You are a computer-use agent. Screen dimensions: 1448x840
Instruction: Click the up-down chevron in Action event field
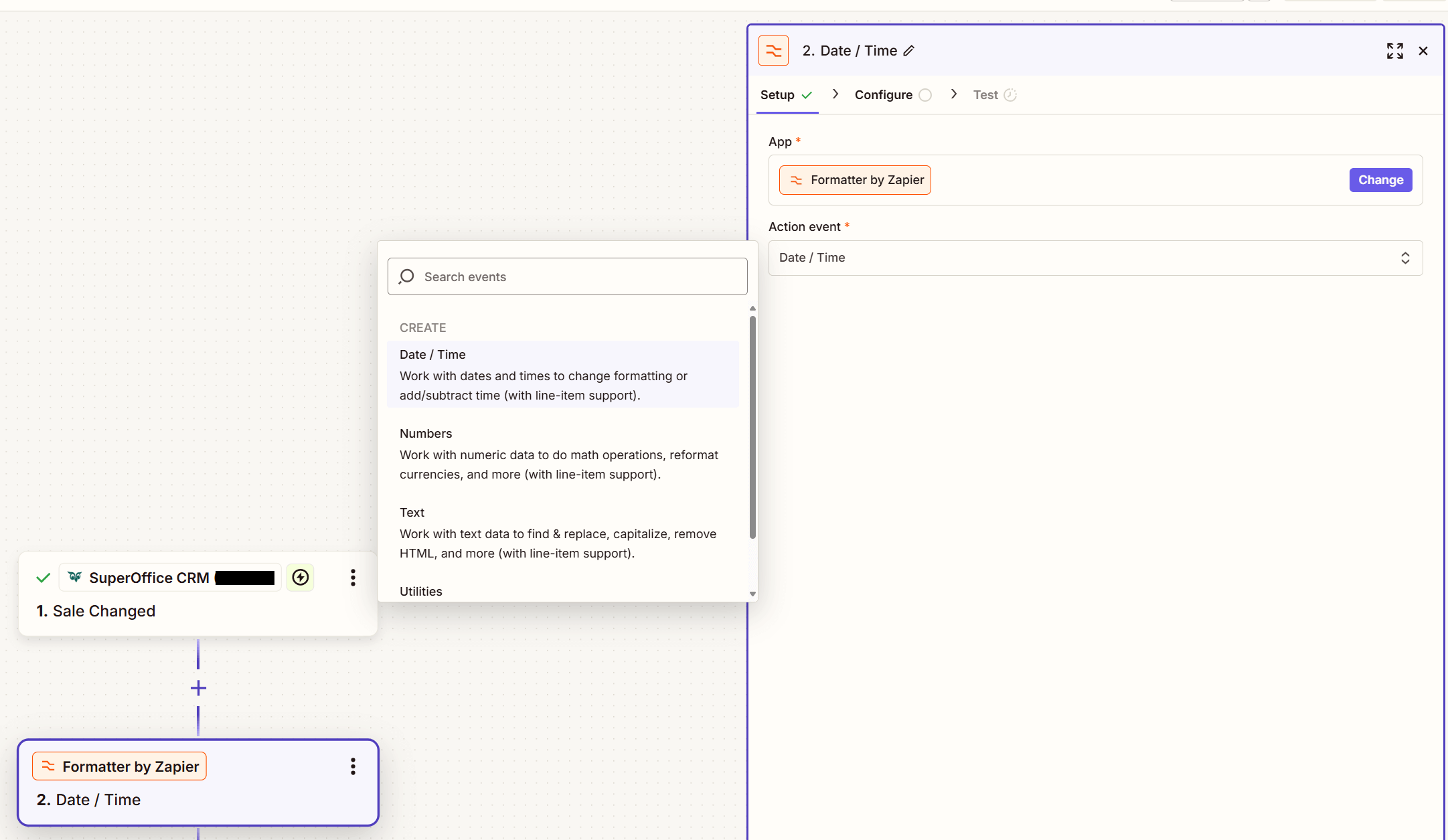coord(1405,258)
